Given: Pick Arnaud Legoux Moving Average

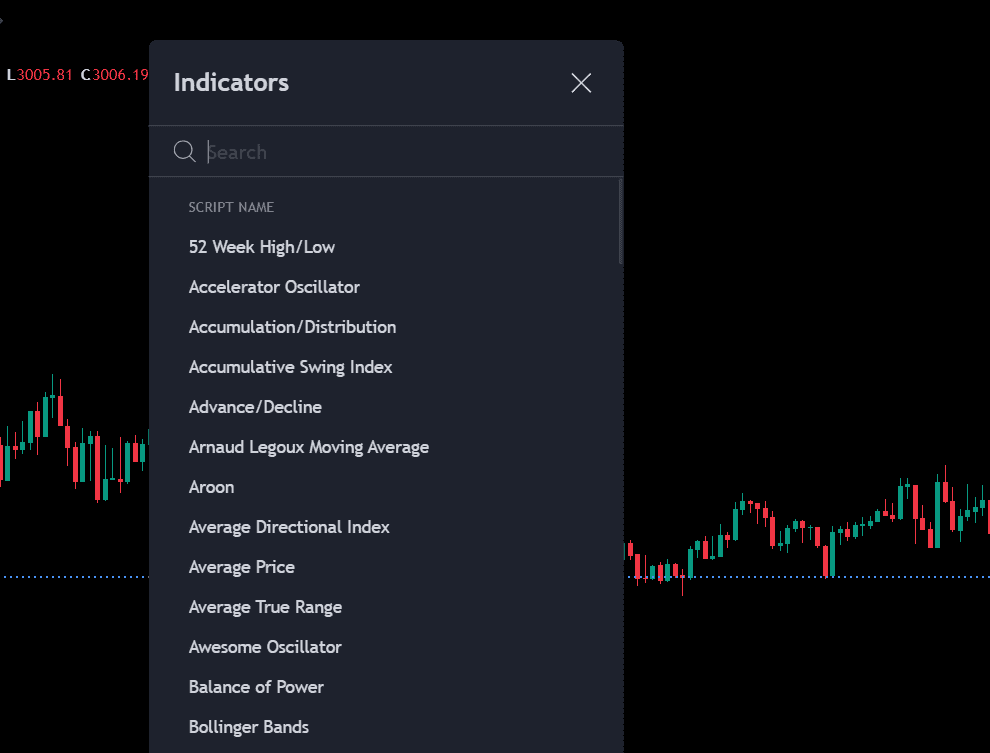Looking at the screenshot, I should (308, 447).
